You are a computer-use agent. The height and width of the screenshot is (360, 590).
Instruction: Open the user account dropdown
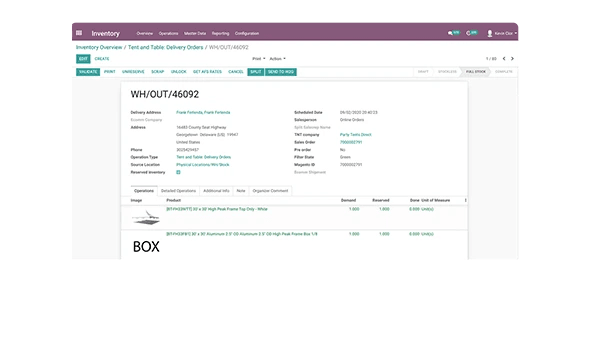(x=502, y=33)
